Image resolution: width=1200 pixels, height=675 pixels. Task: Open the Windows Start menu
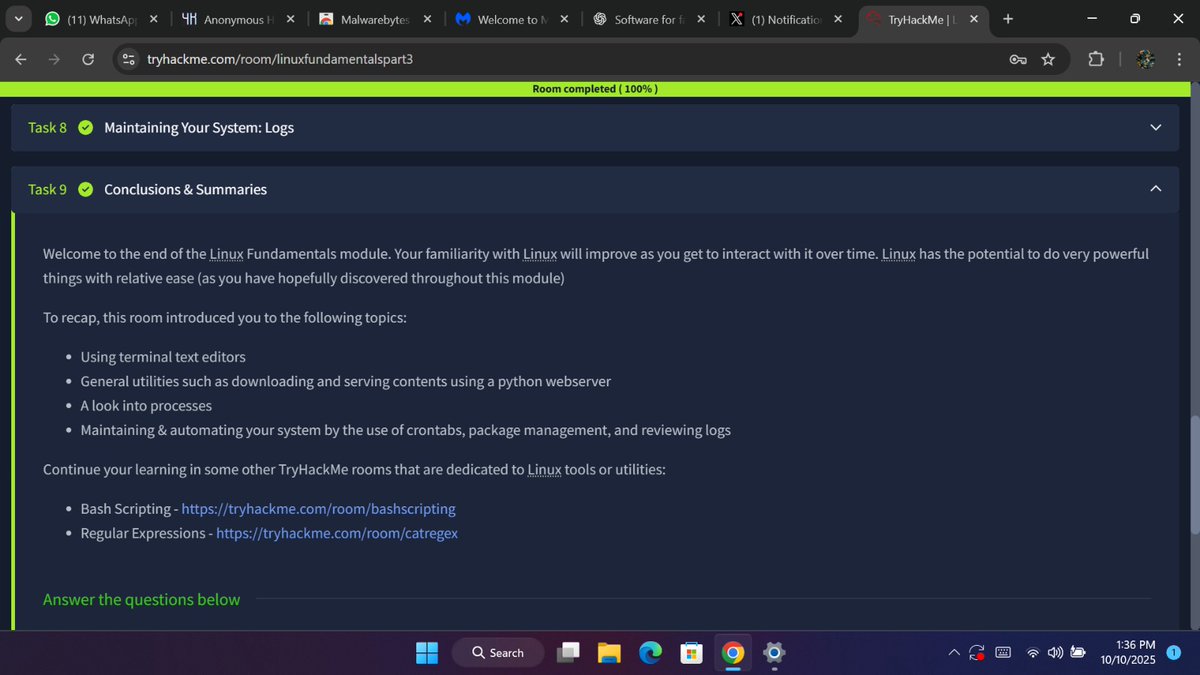[x=427, y=653]
